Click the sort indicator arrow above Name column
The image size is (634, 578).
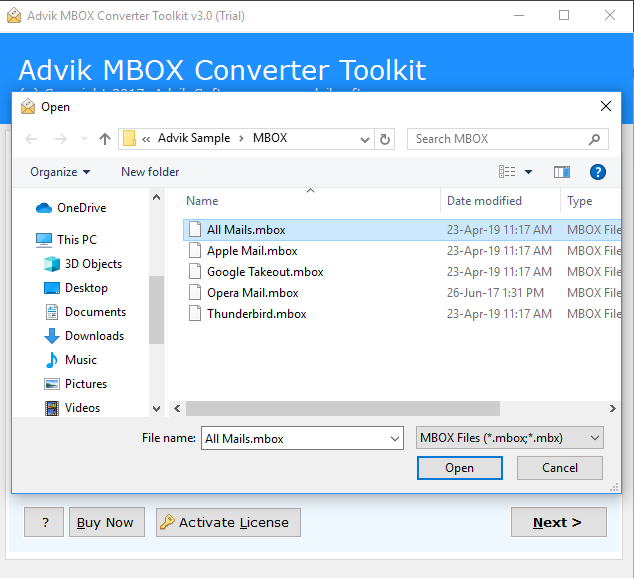[x=311, y=190]
